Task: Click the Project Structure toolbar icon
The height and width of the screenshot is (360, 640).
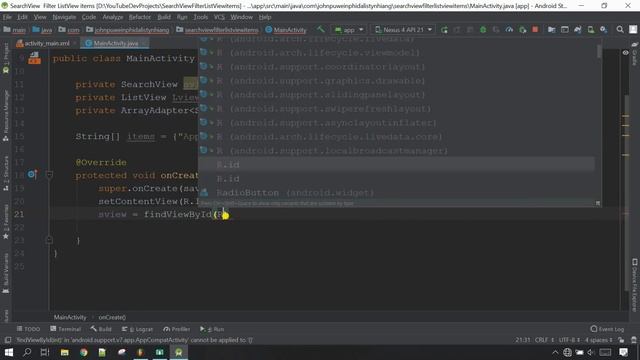Action: 551,30
